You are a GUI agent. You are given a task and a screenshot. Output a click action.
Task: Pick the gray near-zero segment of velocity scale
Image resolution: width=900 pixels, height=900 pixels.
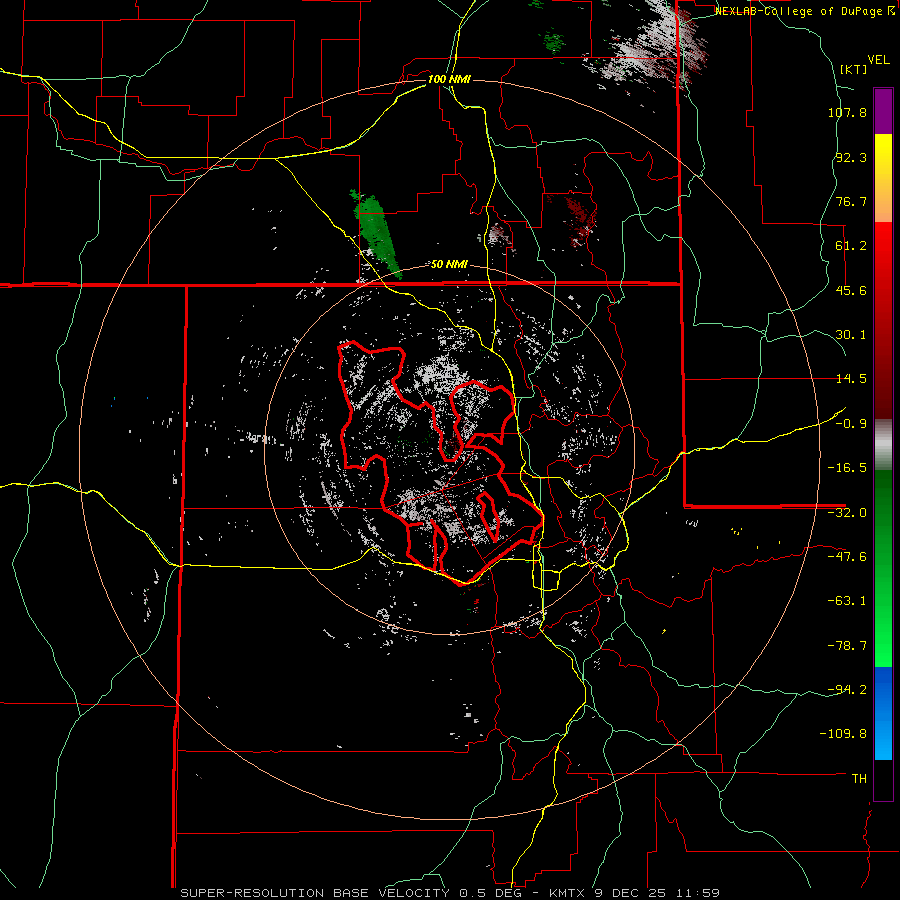pyautogui.click(x=883, y=445)
